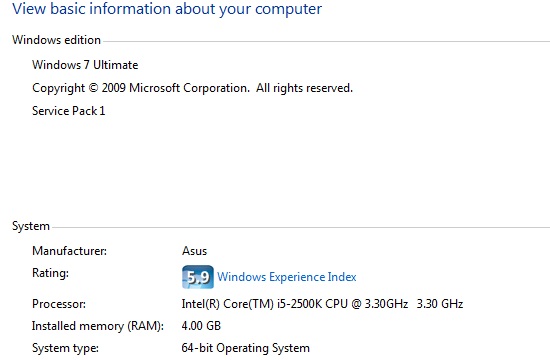Open the Windows Experience Index link
550x360 pixels.
(x=287, y=277)
